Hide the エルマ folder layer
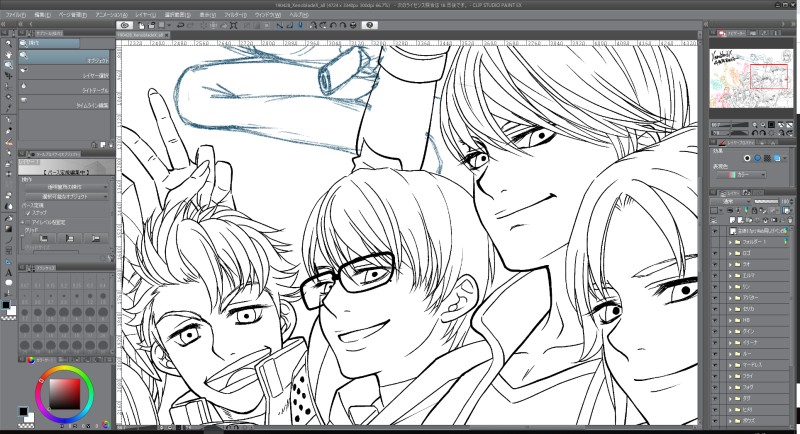 point(715,275)
